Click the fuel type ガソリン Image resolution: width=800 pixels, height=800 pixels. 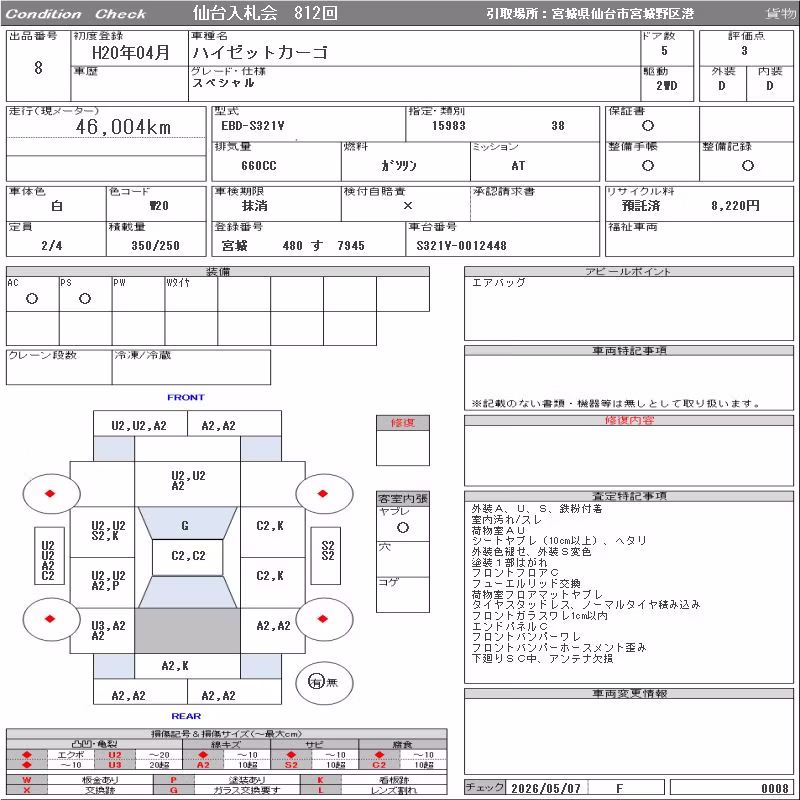399,166
